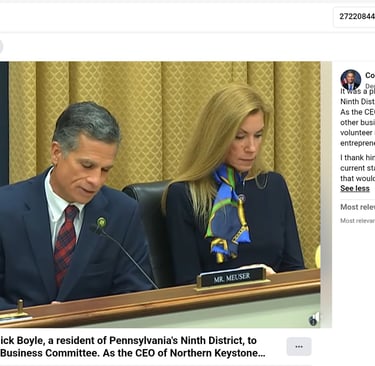375x366 pixels.
Task: Open the three-dots options button below video
Action: (x=299, y=347)
